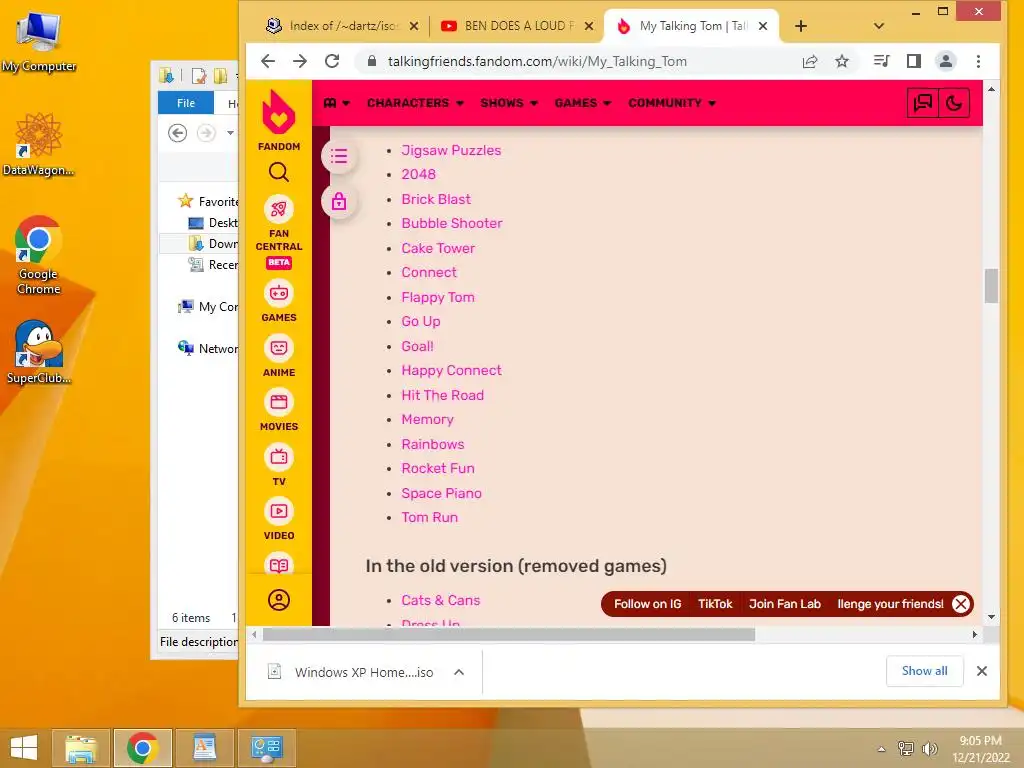
Task: Expand the CHARACTERS menu
Action: click(415, 103)
